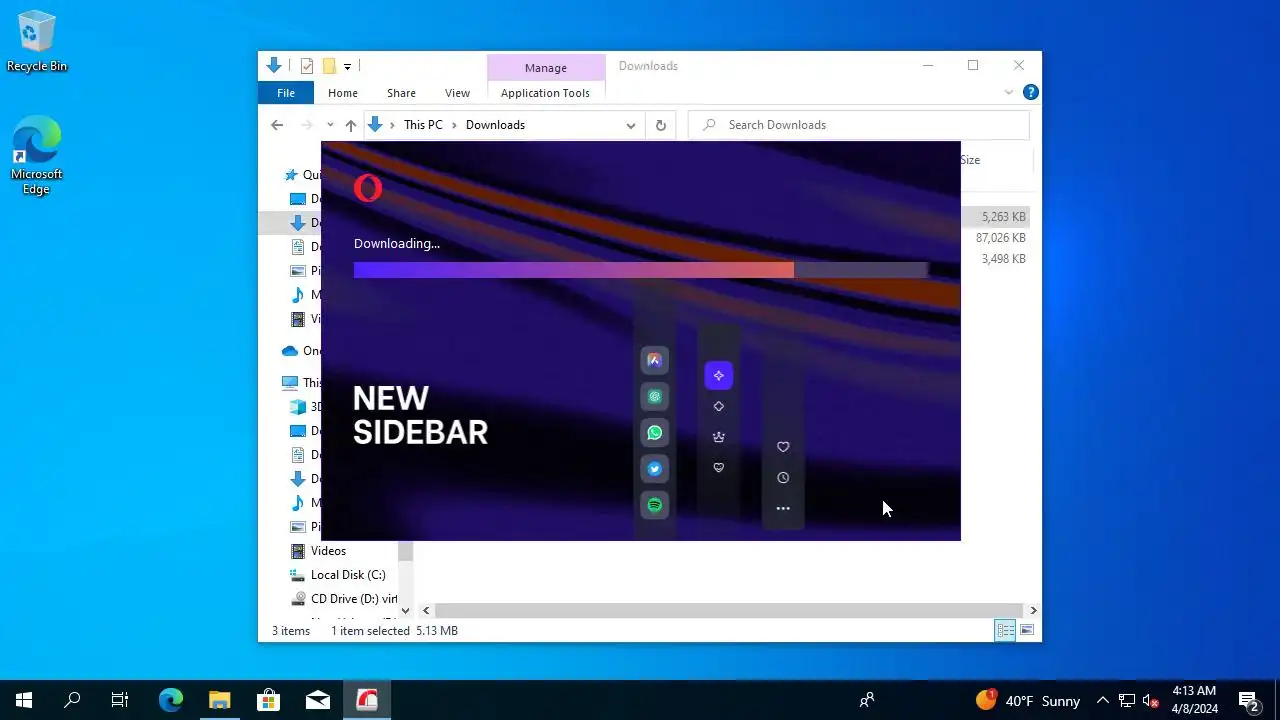Expand the chevron after This PC in the breadcrumb
The height and width of the screenshot is (720, 1280).
(454, 125)
